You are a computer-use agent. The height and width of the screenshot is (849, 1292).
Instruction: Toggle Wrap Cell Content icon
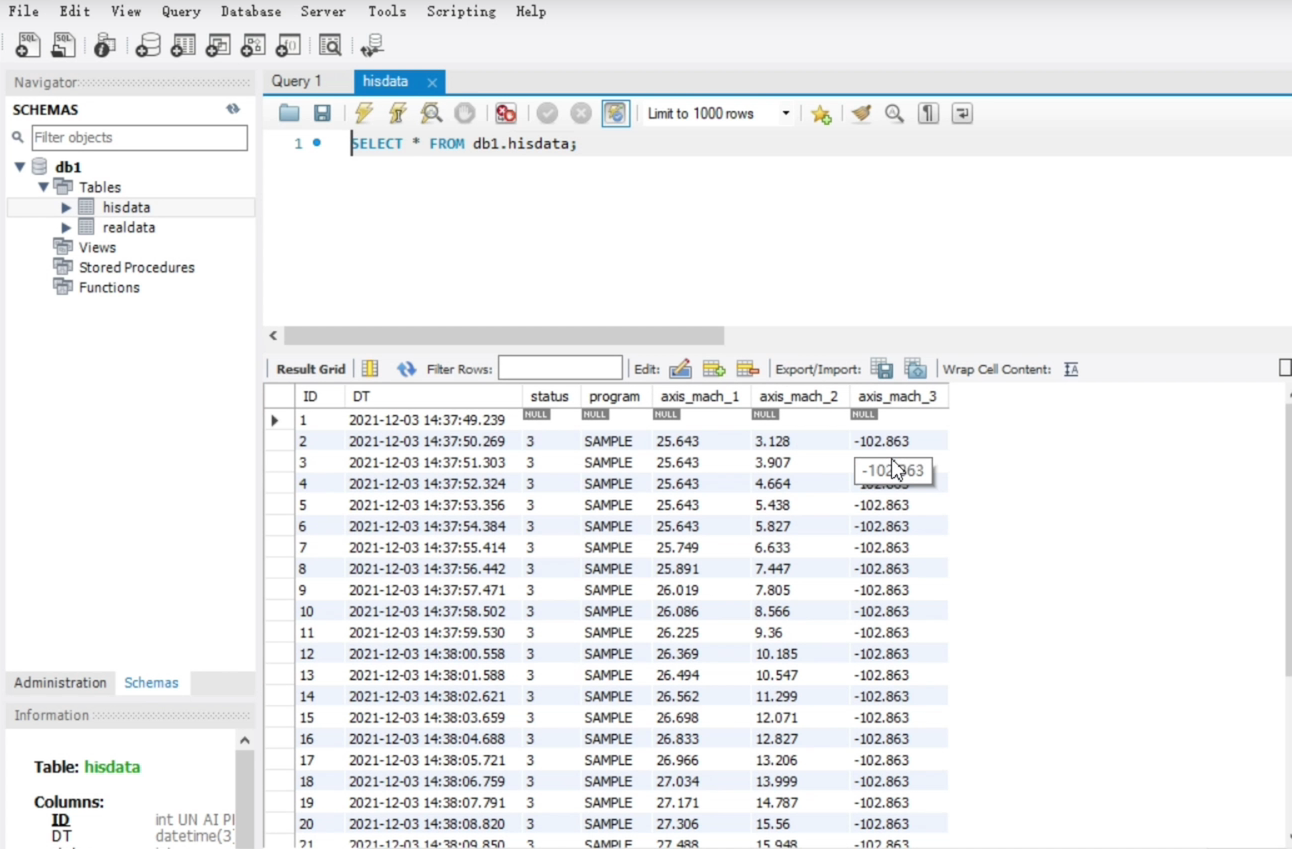click(1071, 369)
